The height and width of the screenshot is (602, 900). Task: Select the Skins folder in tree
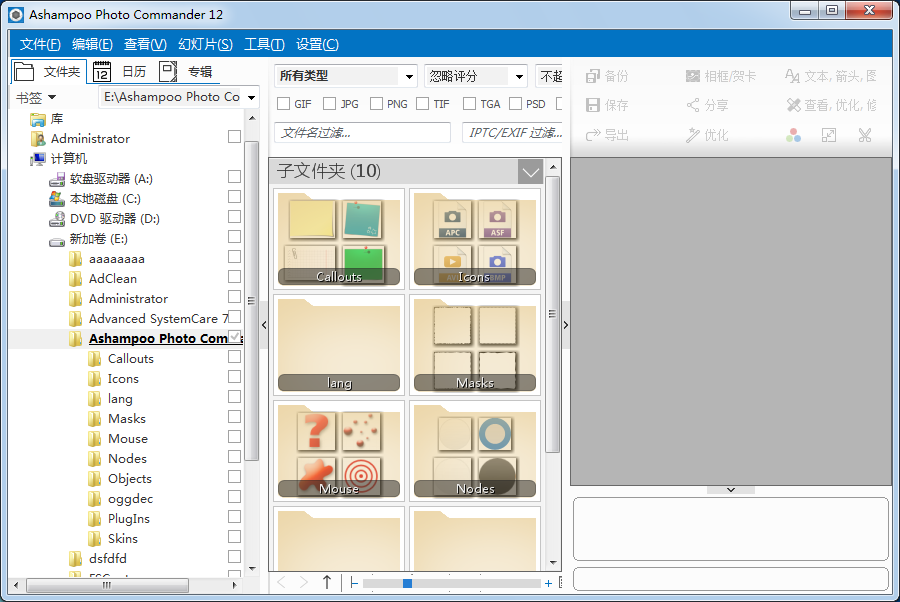123,538
